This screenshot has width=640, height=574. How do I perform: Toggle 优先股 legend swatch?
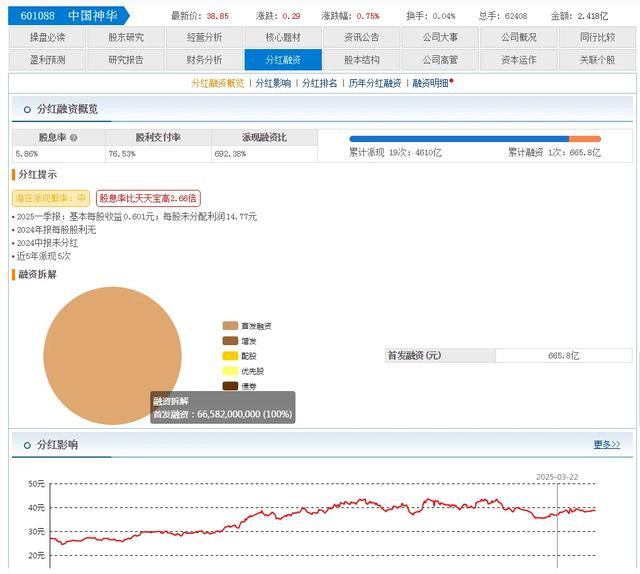230,371
